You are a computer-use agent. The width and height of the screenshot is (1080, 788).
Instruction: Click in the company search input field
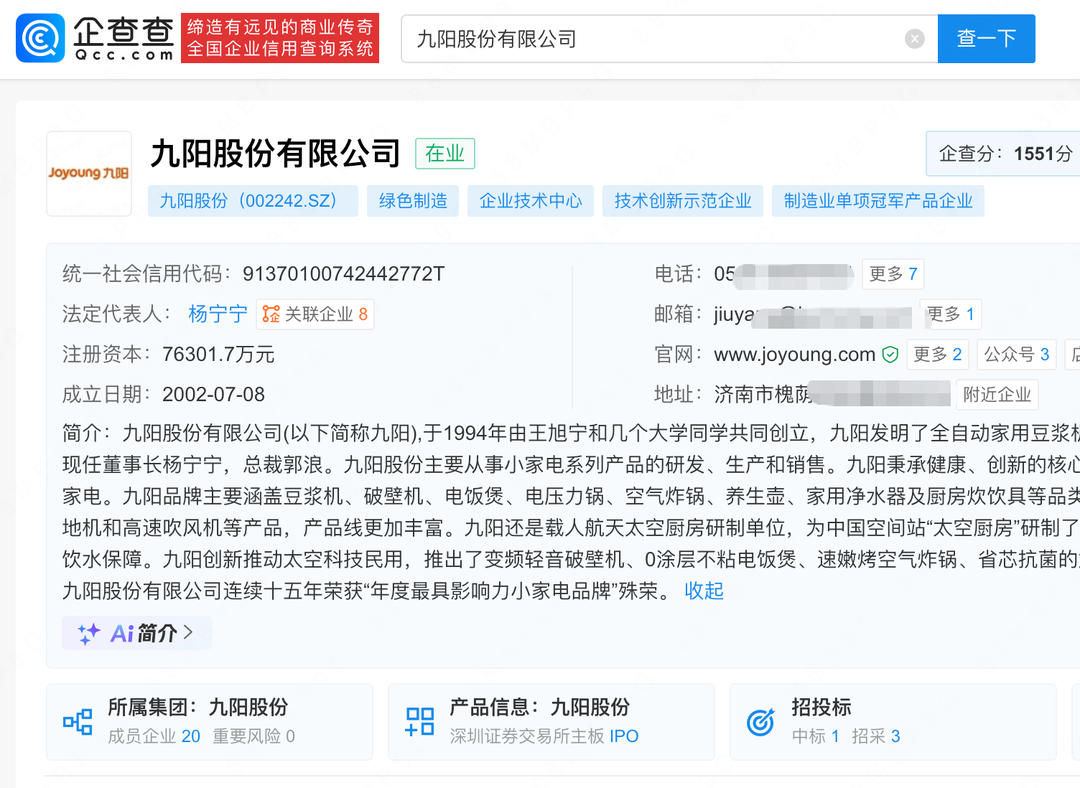pyautogui.click(x=650, y=39)
